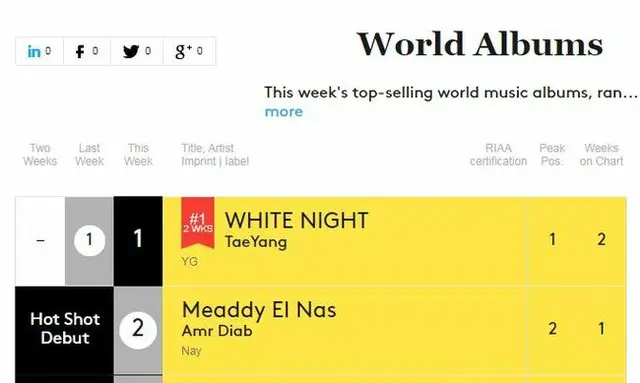Select the RIAA certification column header
Image resolution: width=640 pixels, height=383 pixels.
tap(498, 155)
